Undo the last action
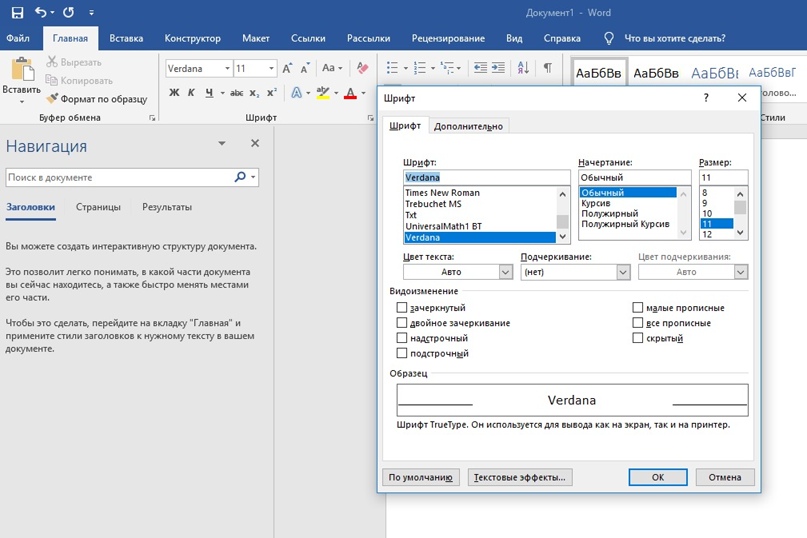The width and height of the screenshot is (807, 538). [41, 12]
